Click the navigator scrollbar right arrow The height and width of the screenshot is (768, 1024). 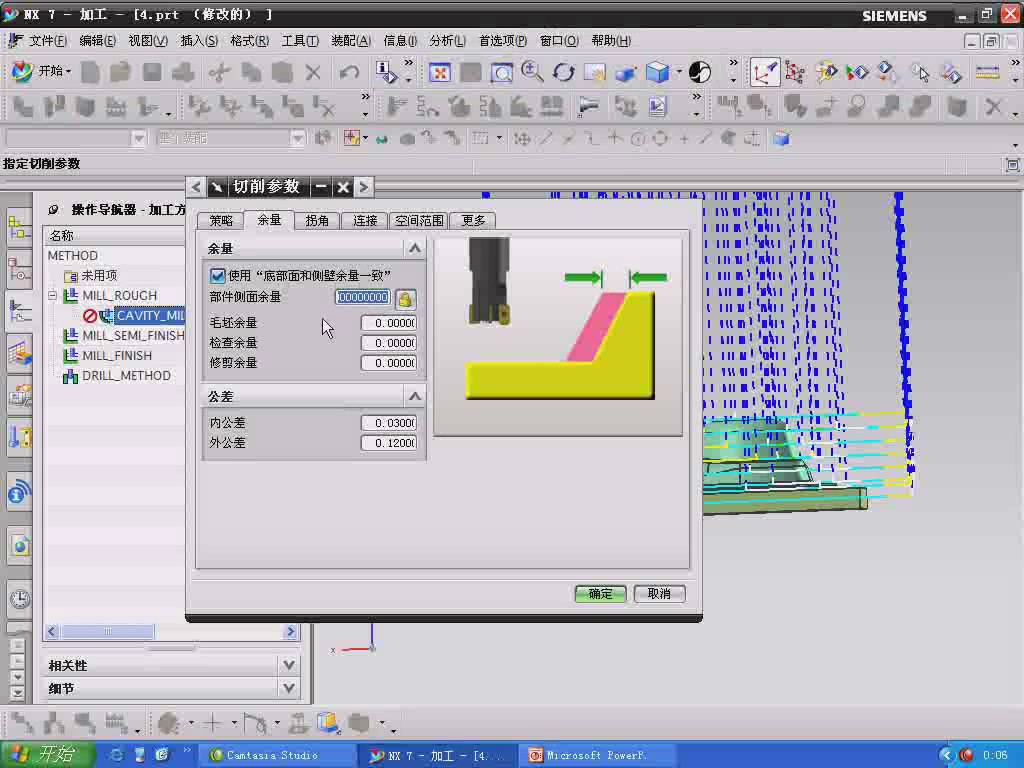click(291, 632)
